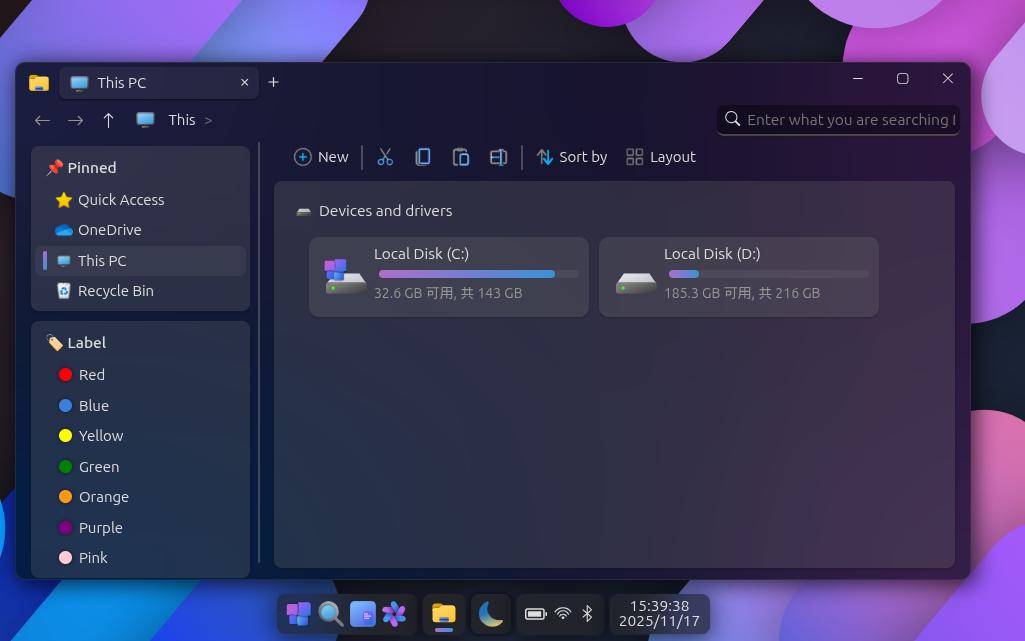Click the Wi-Fi icon in the system tray
The height and width of the screenshot is (641, 1025).
562,614
